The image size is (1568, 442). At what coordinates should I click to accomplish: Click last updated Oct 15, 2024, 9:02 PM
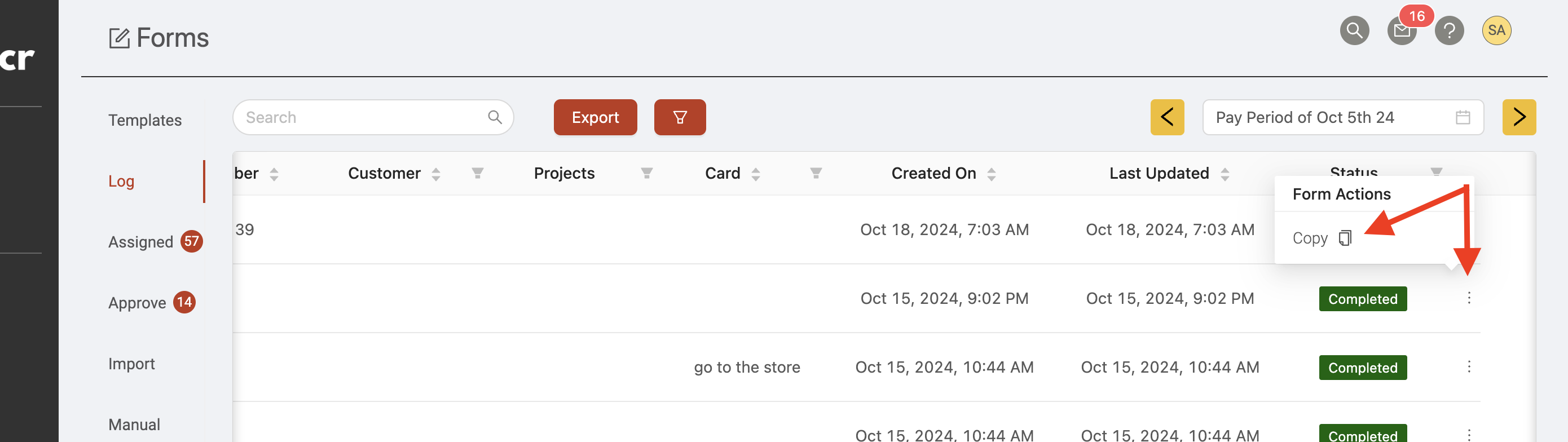click(1170, 298)
